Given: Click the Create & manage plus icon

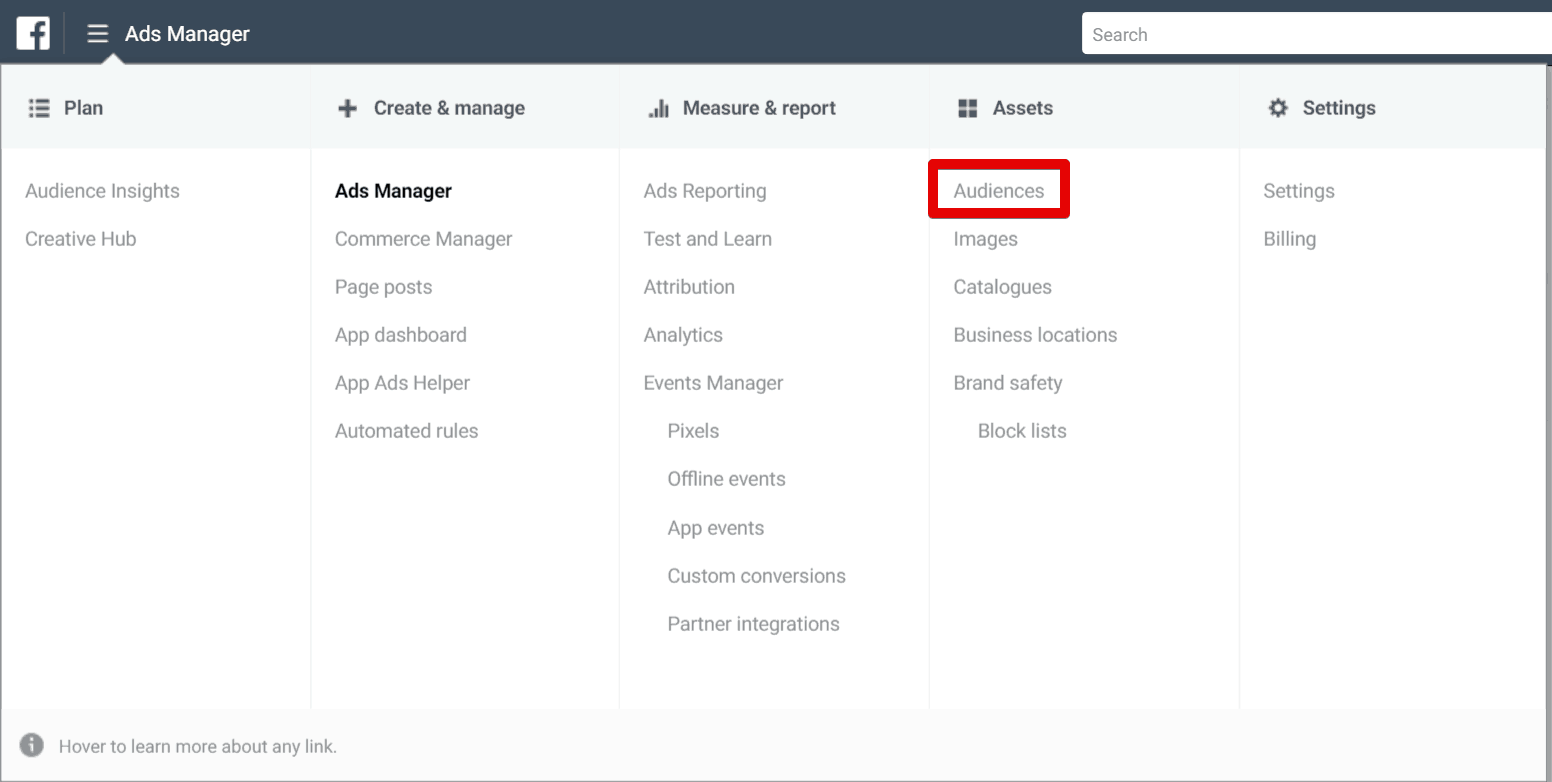Looking at the screenshot, I should (347, 108).
